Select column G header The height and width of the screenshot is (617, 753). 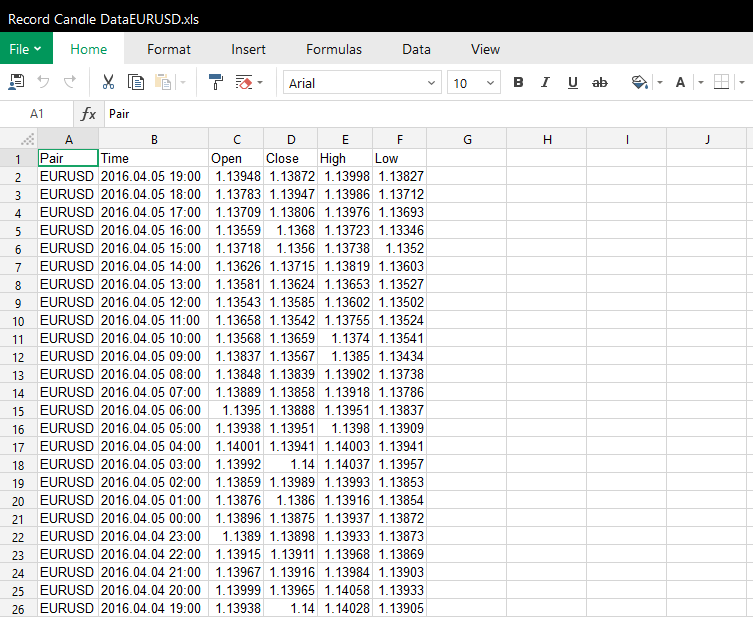pos(467,140)
